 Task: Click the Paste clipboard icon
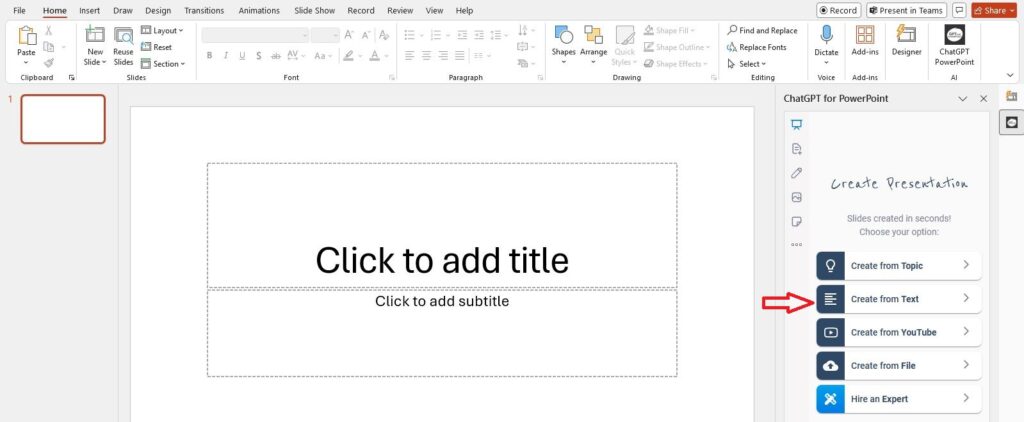(x=27, y=36)
